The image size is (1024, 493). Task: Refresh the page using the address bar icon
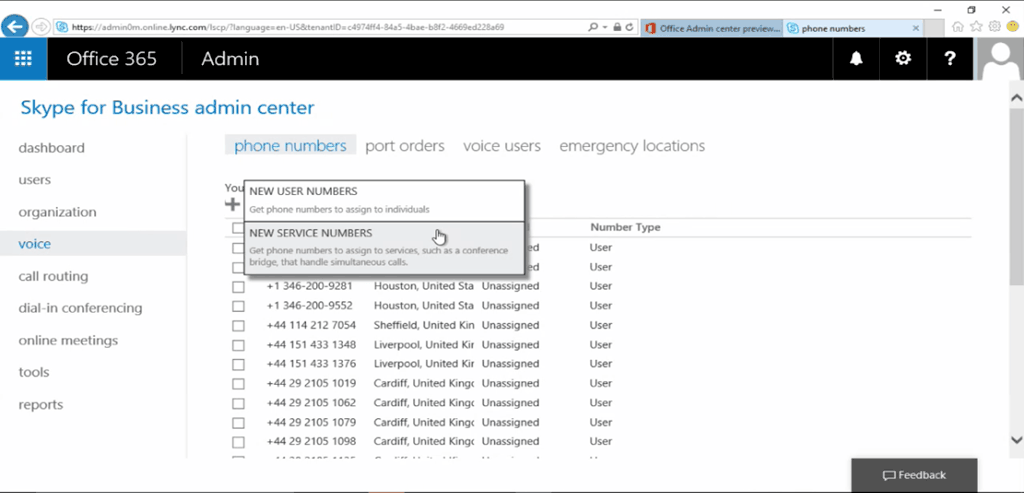point(628,27)
